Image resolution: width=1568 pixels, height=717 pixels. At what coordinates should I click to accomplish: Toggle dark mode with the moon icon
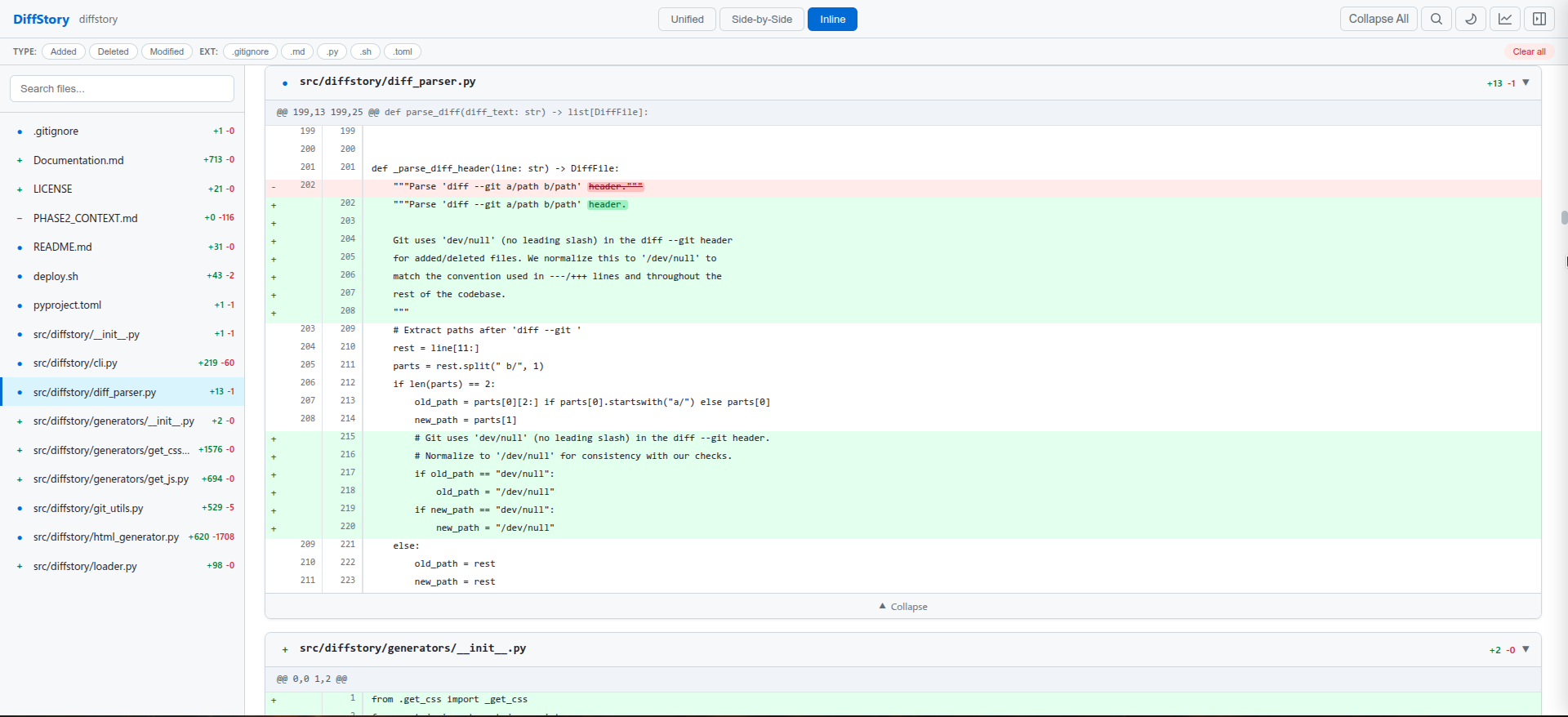coord(1471,19)
